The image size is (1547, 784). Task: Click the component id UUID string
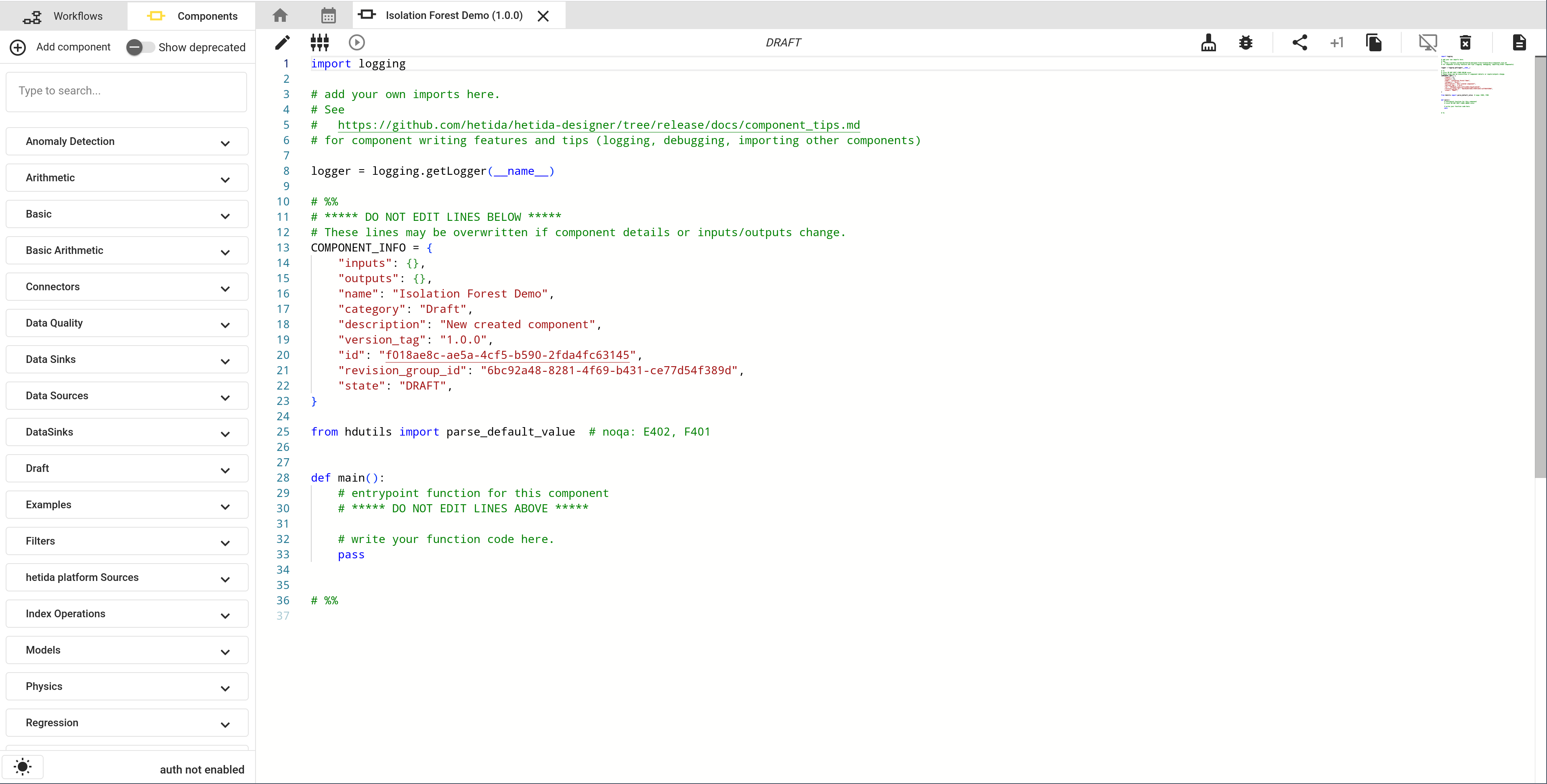coord(507,355)
